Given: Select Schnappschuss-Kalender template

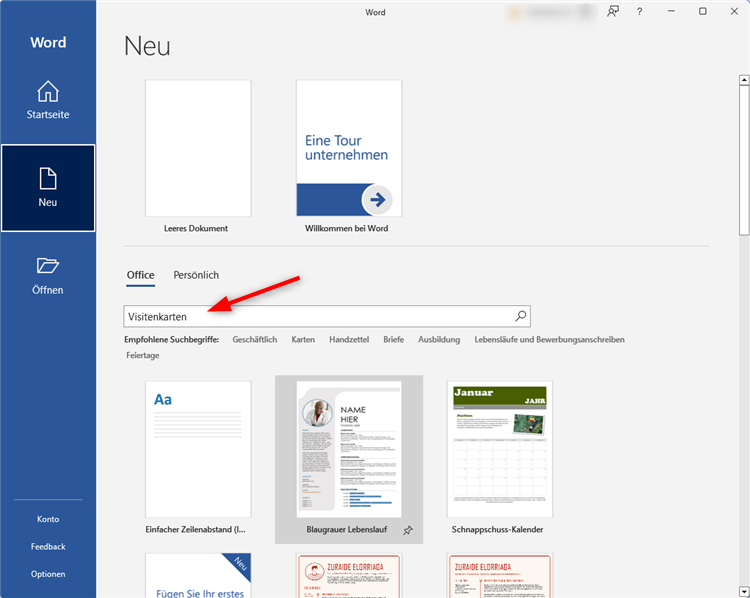Looking at the screenshot, I should (500, 449).
